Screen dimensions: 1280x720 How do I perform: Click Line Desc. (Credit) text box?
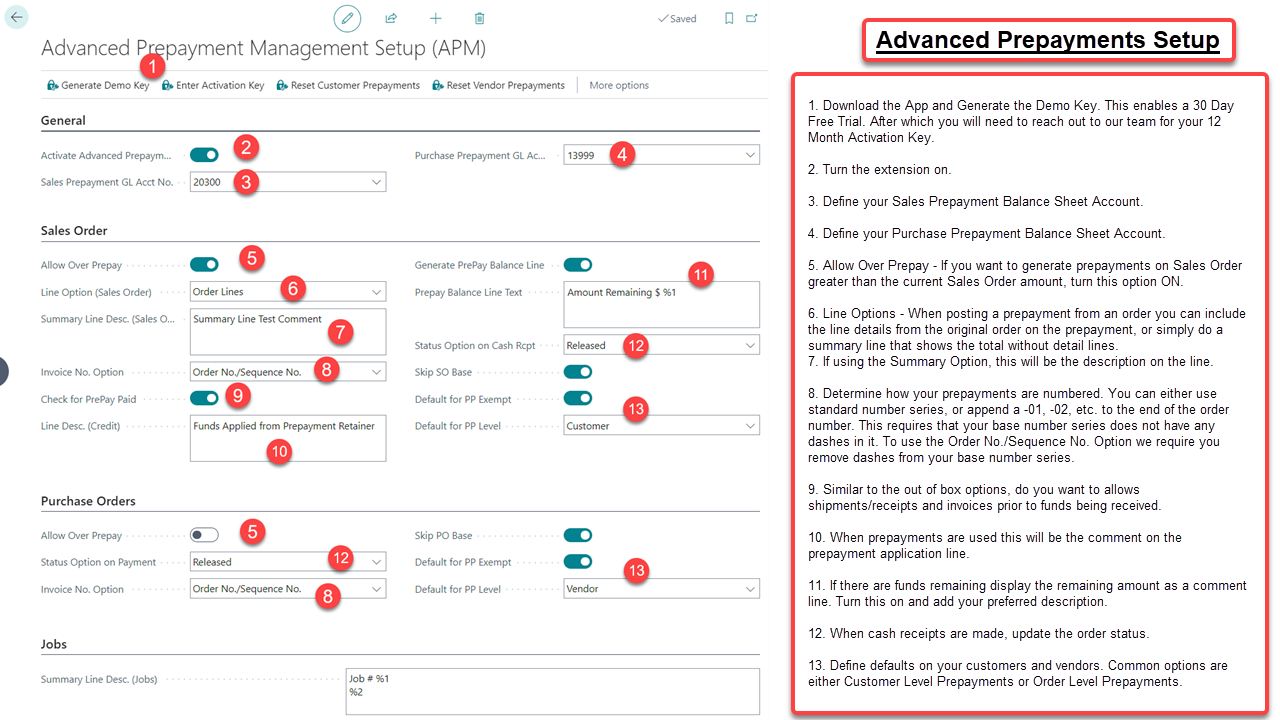click(x=288, y=439)
